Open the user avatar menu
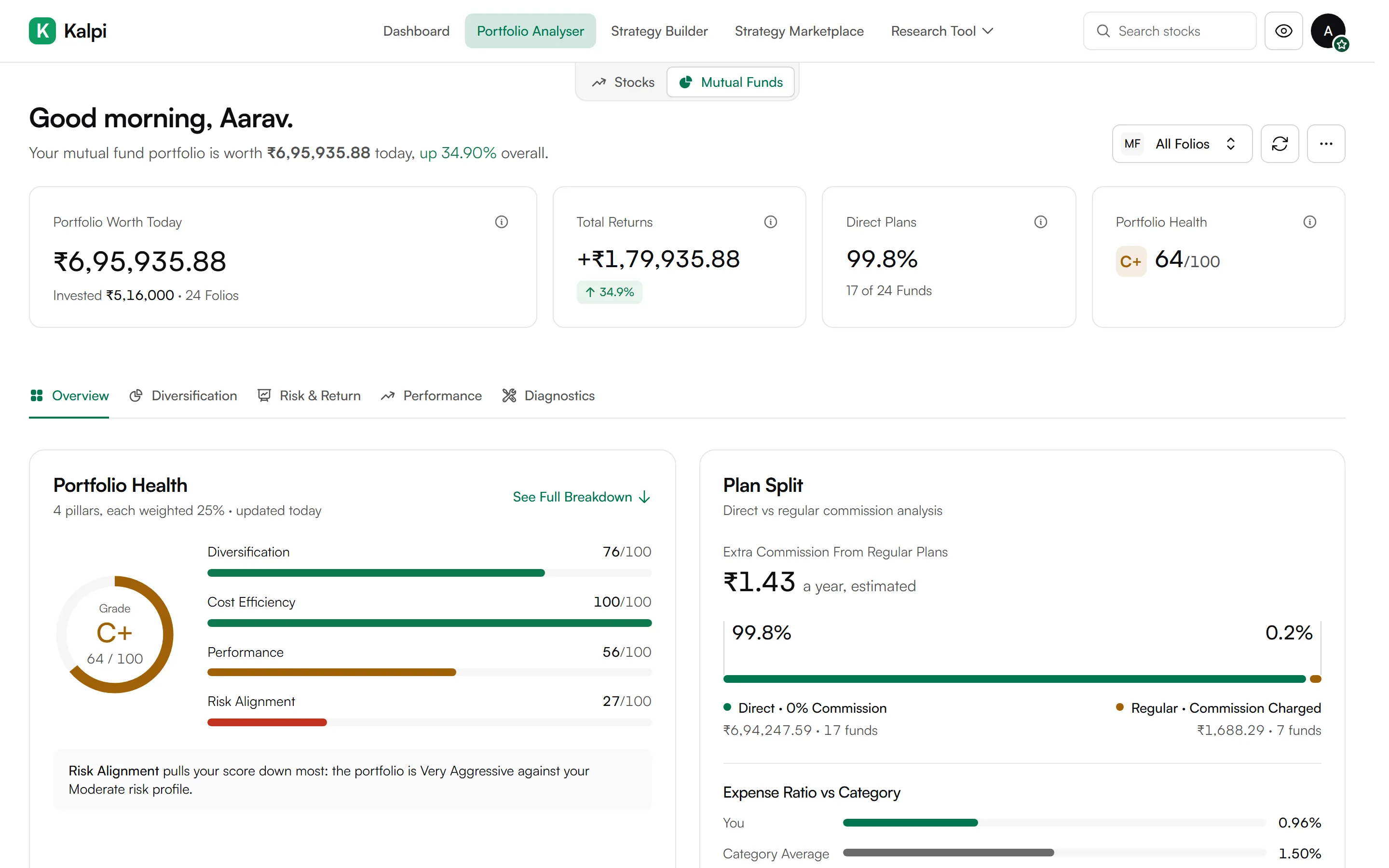 coord(1328,31)
